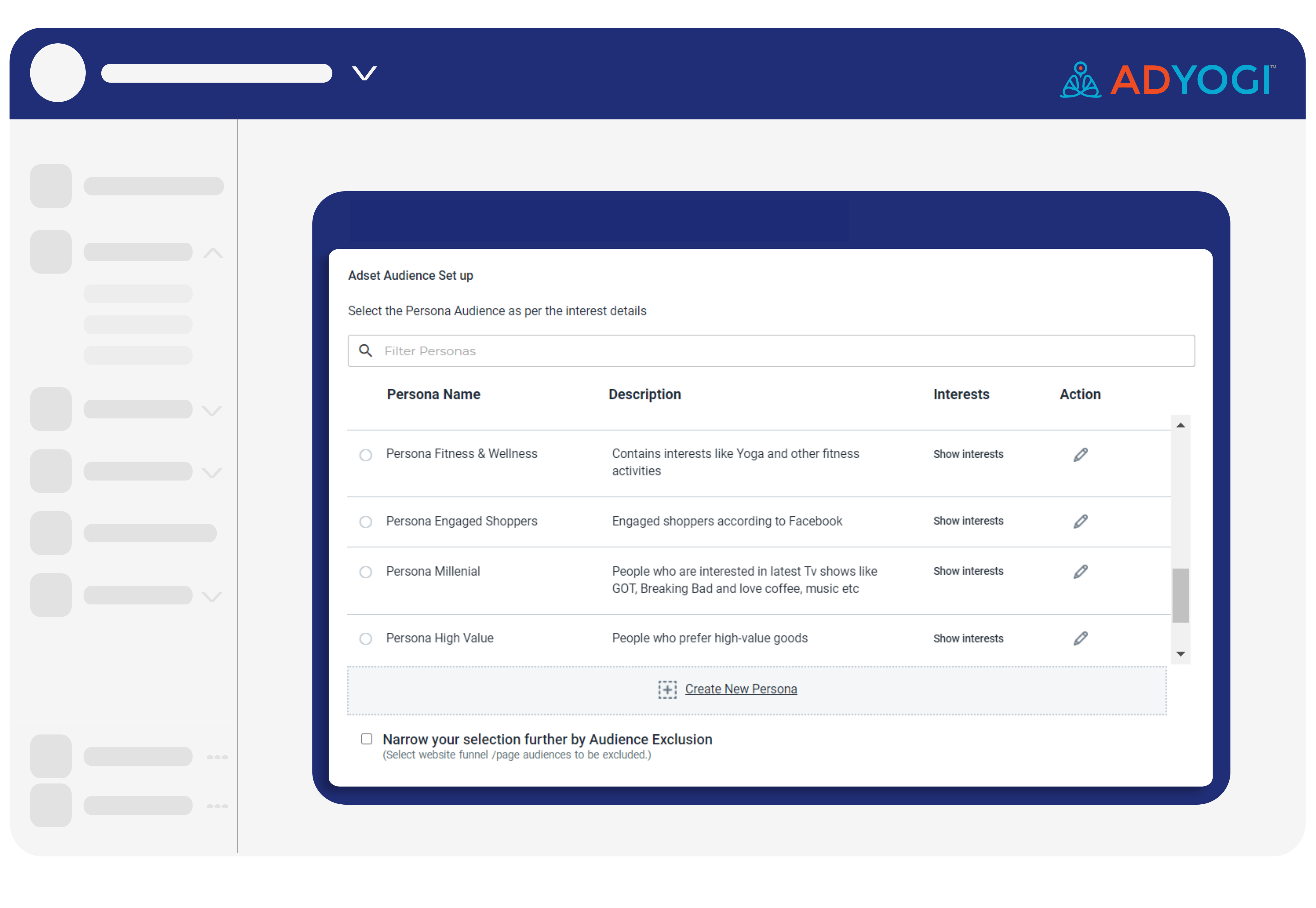Screen dimensions: 1316x908
Task: Focus the Filter Personas search field
Action: click(x=771, y=351)
